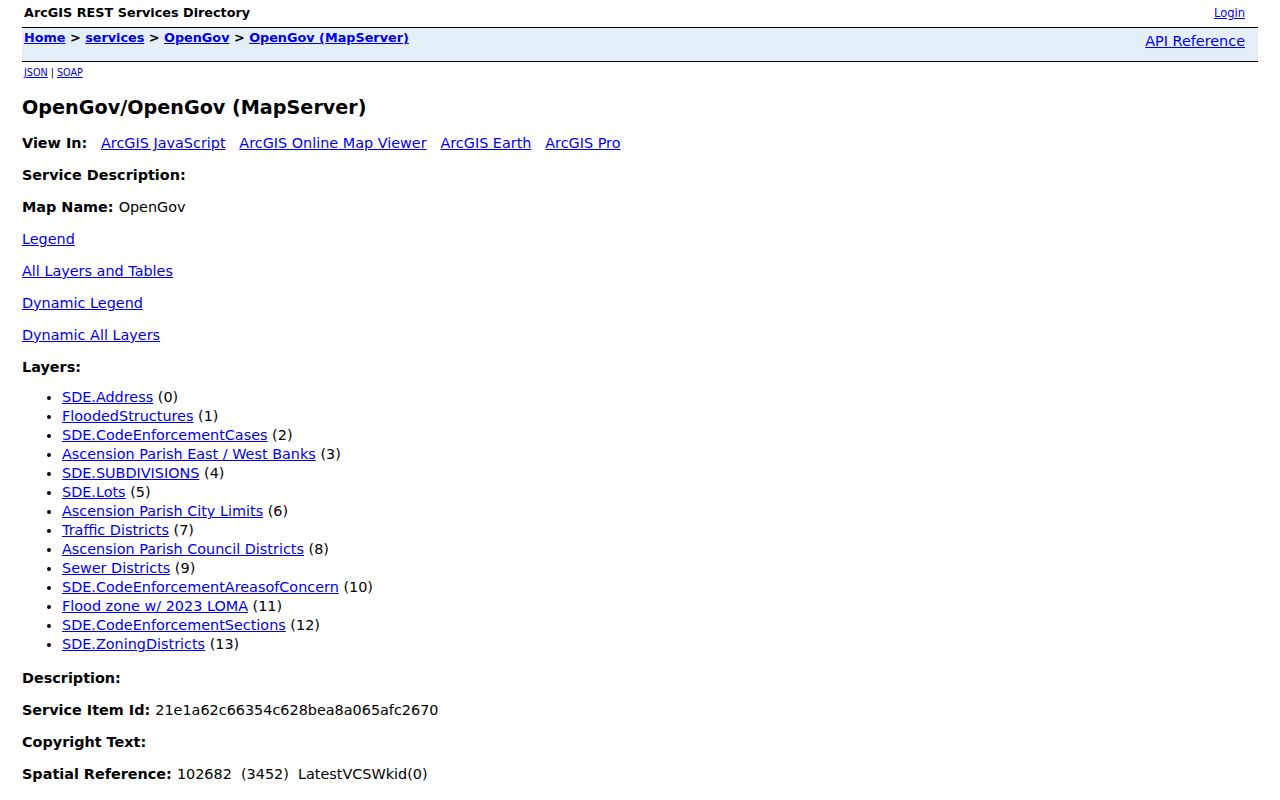View the SOAP format link

(70, 73)
